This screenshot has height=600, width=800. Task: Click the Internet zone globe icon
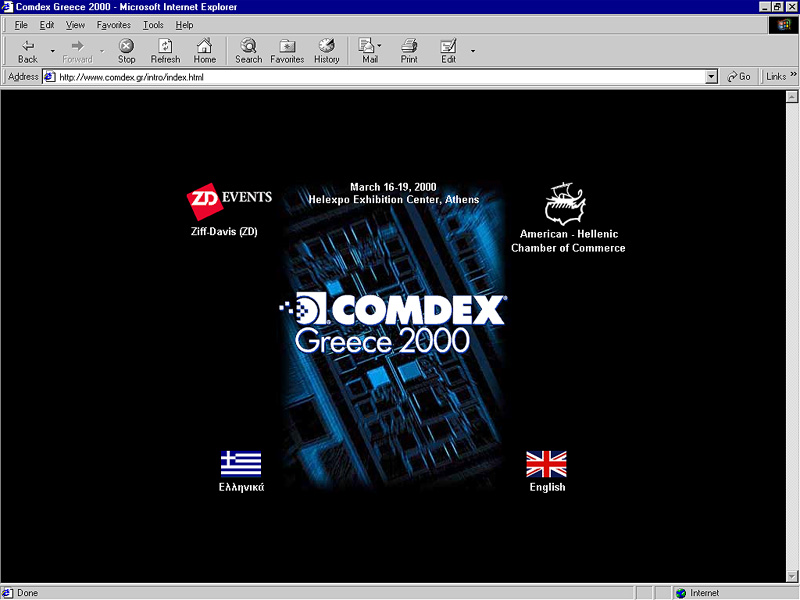click(681, 593)
